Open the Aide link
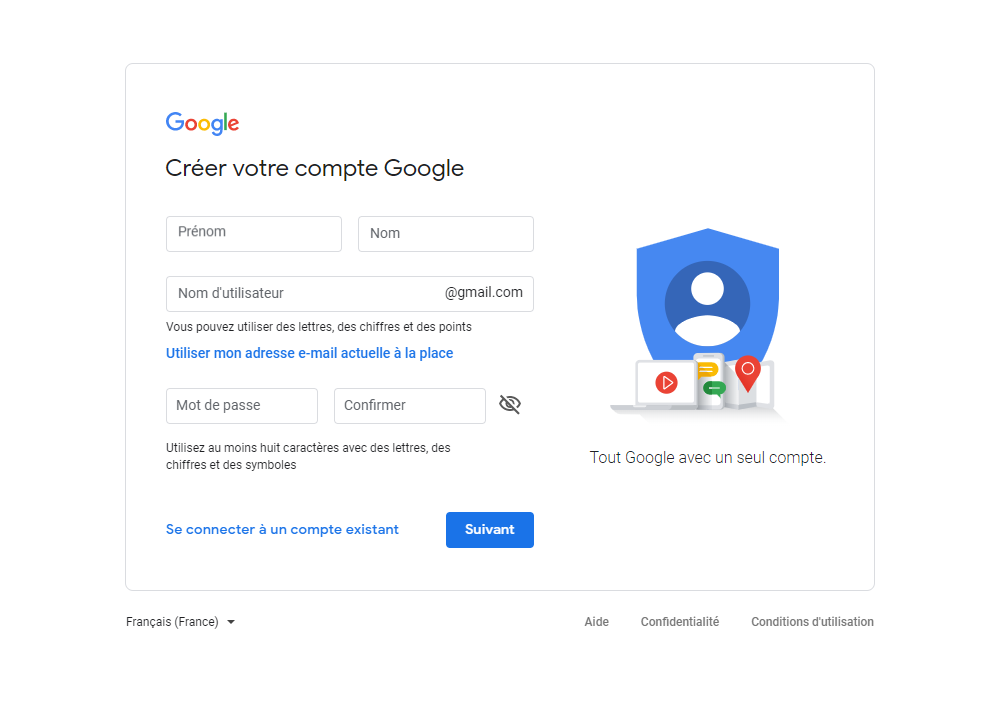Screen dimensions: 989x704 [x=596, y=622]
